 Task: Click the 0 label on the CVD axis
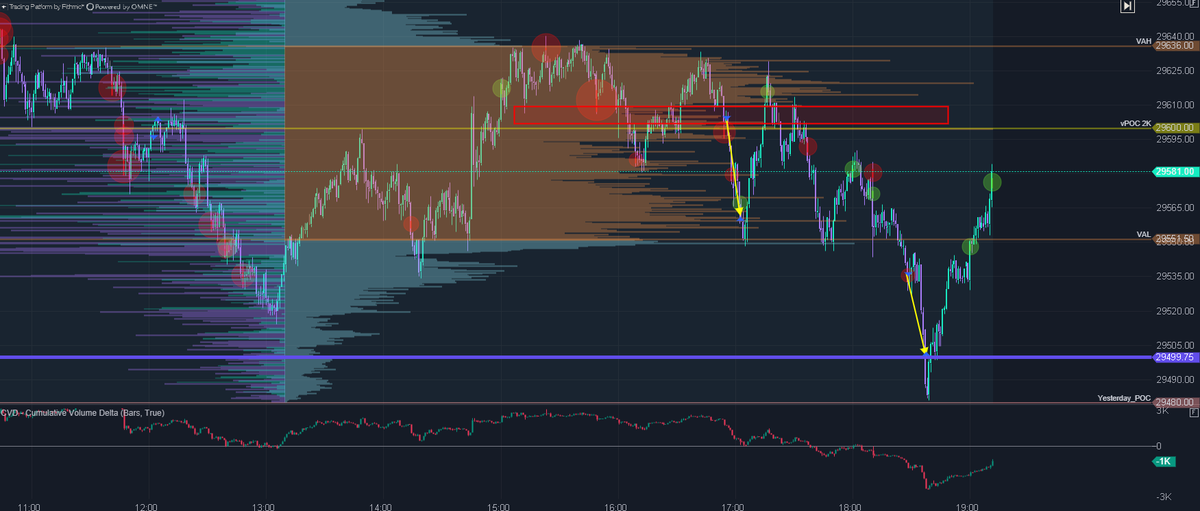point(1159,446)
